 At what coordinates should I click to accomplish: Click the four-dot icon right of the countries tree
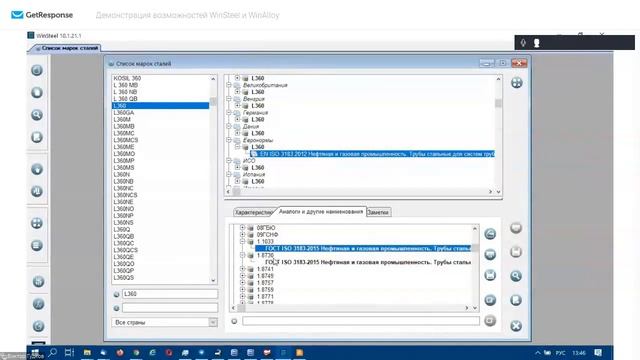point(516,83)
